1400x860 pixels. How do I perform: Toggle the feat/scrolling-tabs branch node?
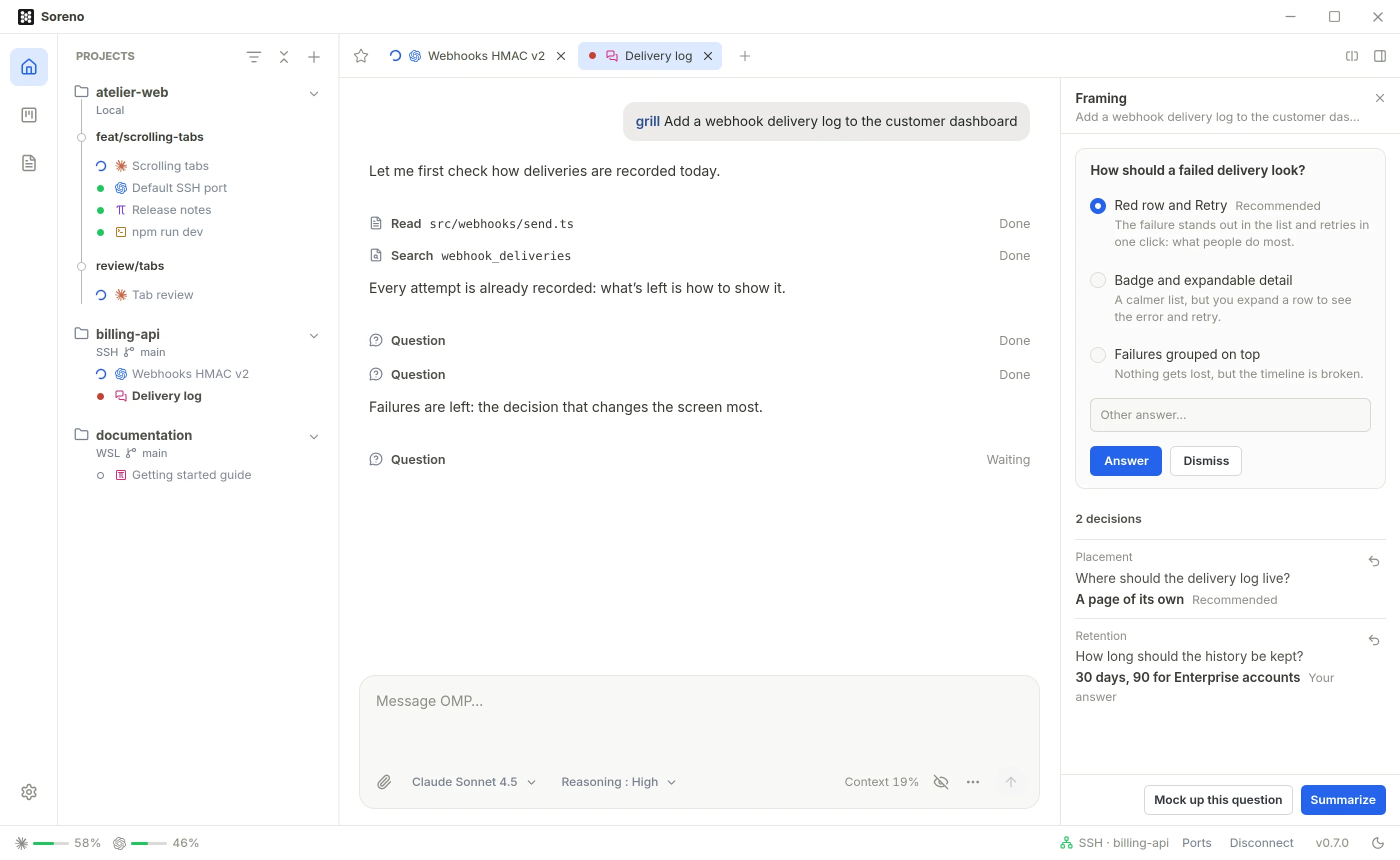tap(81, 137)
